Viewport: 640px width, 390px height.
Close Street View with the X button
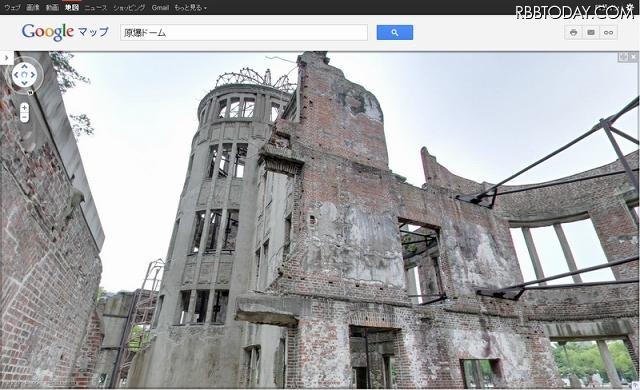pyautogui.click(x=633, y=57)
